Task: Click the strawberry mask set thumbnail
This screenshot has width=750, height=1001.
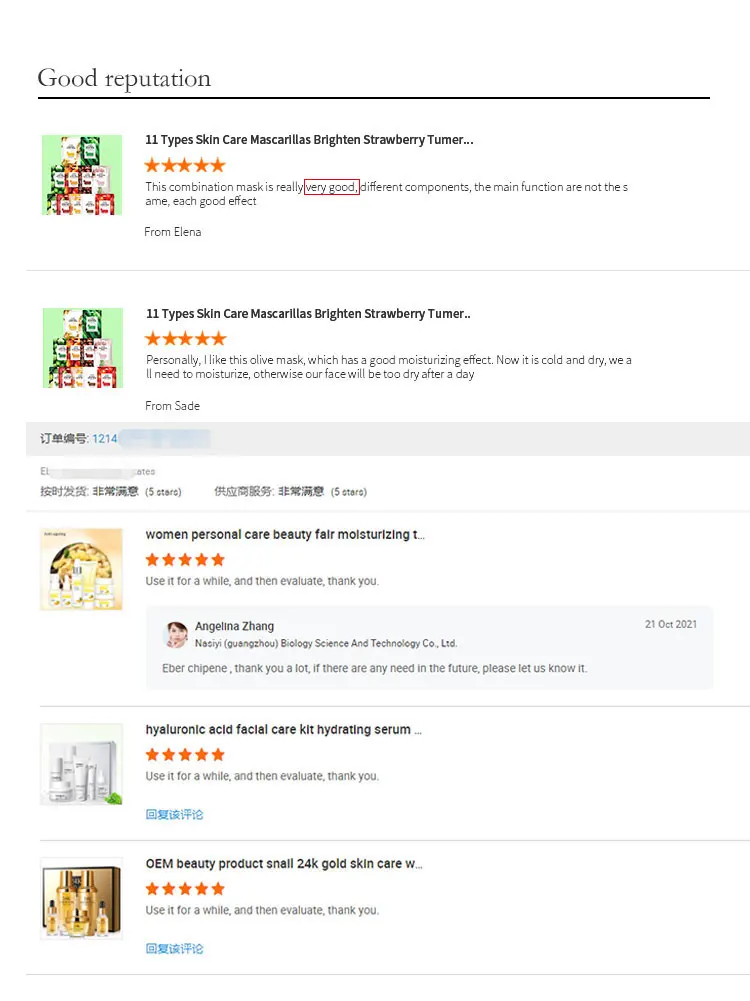Action: tap(81, 174)
